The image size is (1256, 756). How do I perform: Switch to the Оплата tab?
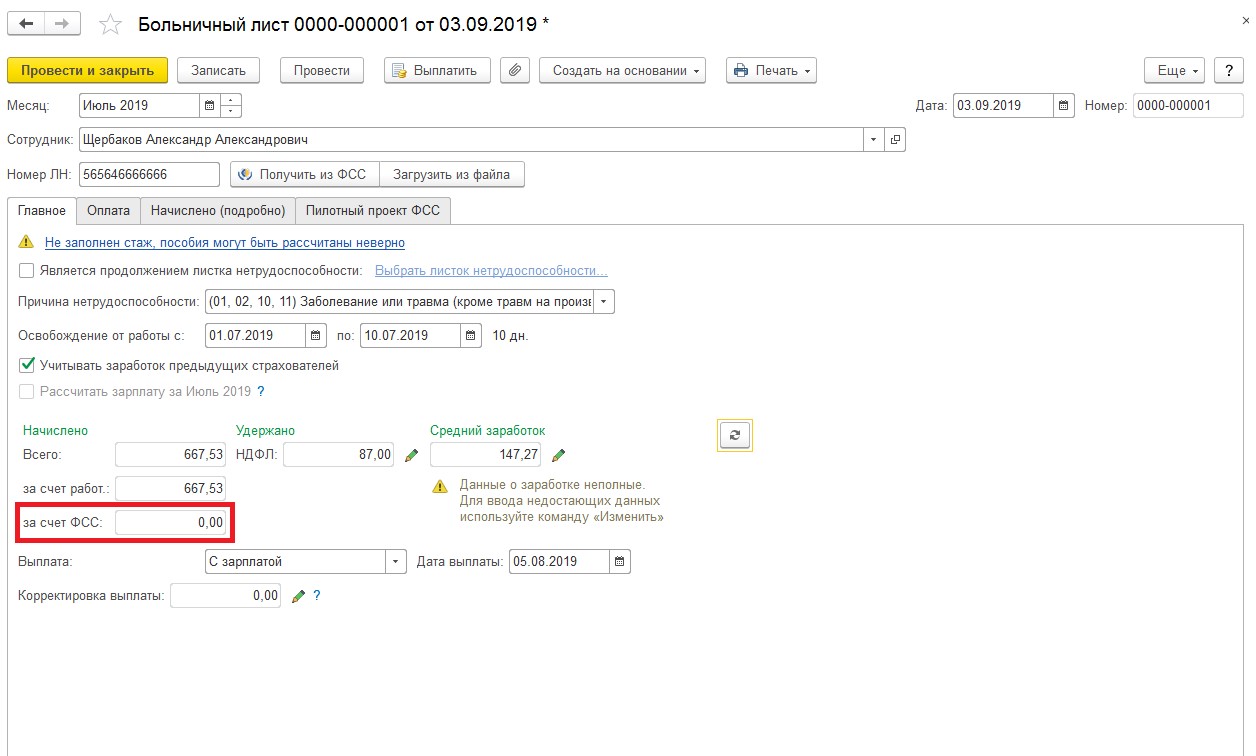(108, 211)
